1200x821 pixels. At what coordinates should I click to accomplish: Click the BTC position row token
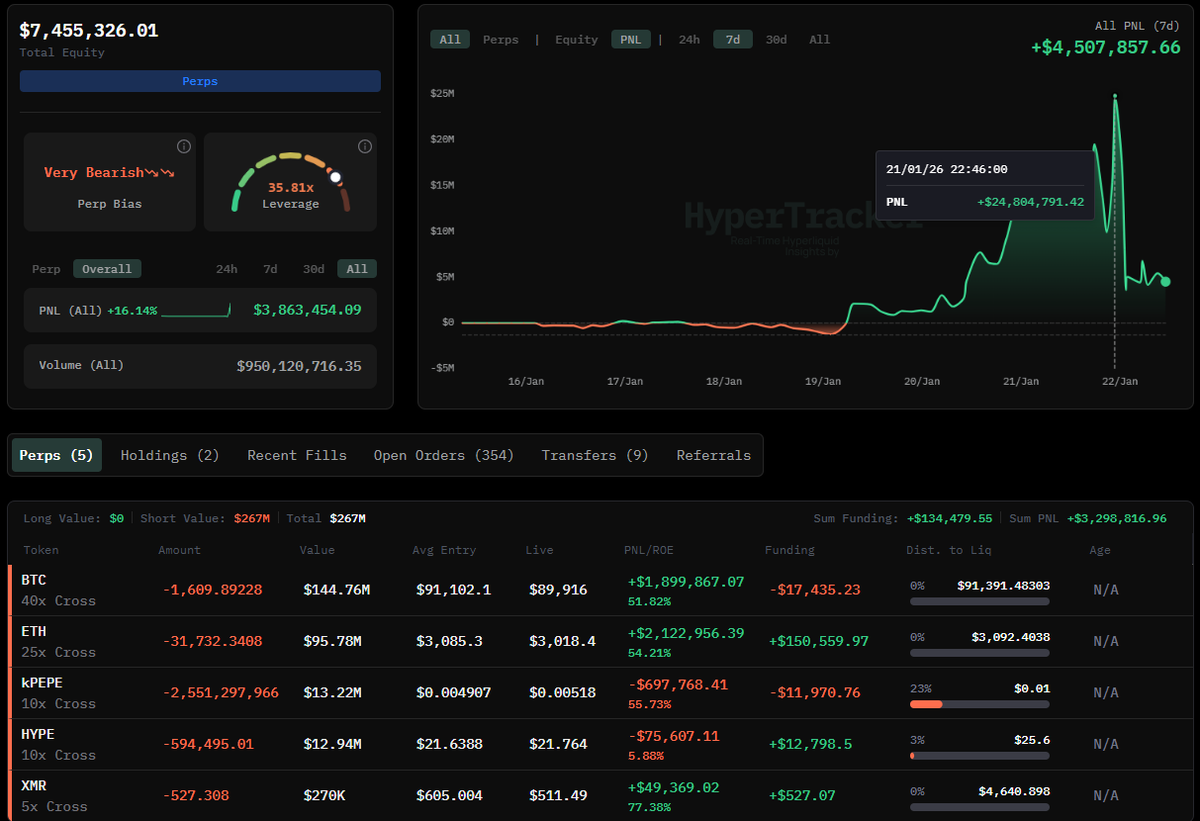tap(34, 580)
